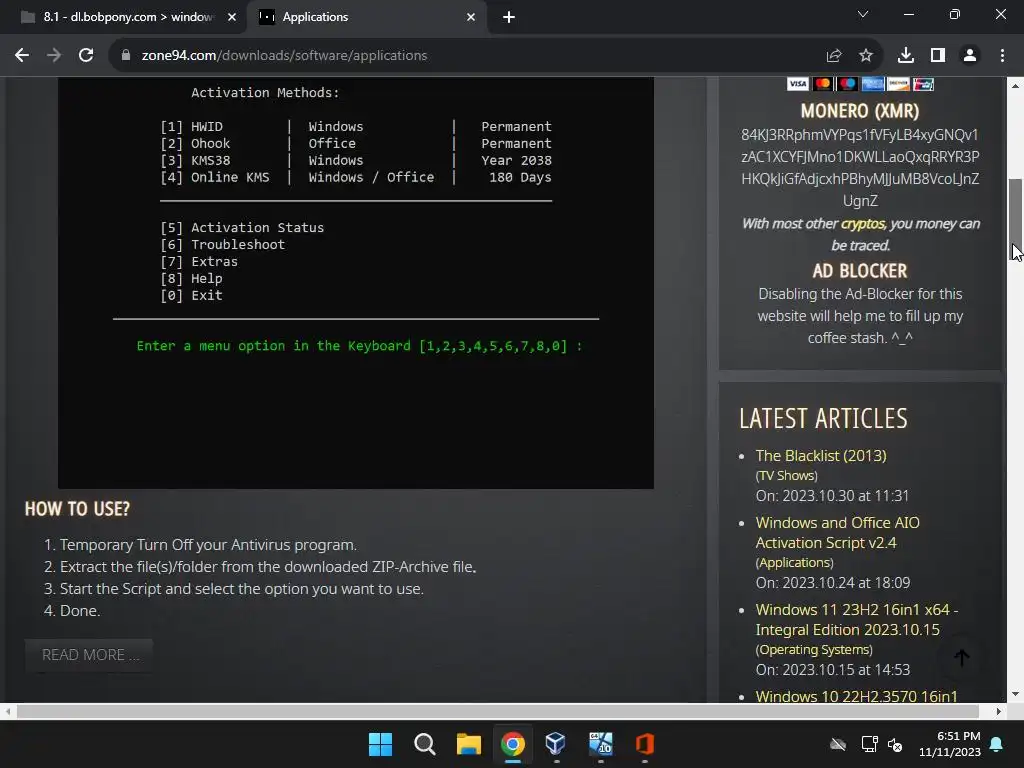
Task: Open the Windows Start menu
Action: 380,744
